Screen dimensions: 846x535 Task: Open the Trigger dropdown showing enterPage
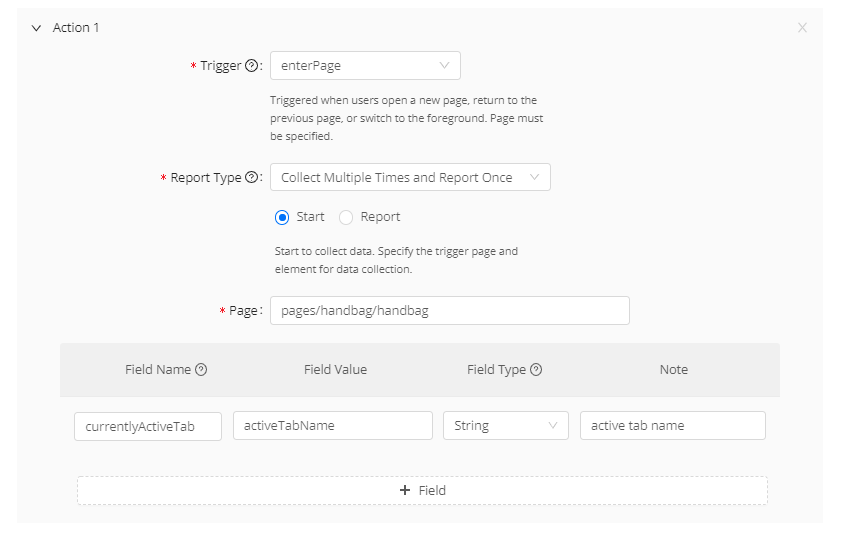[x=365, y=66]
